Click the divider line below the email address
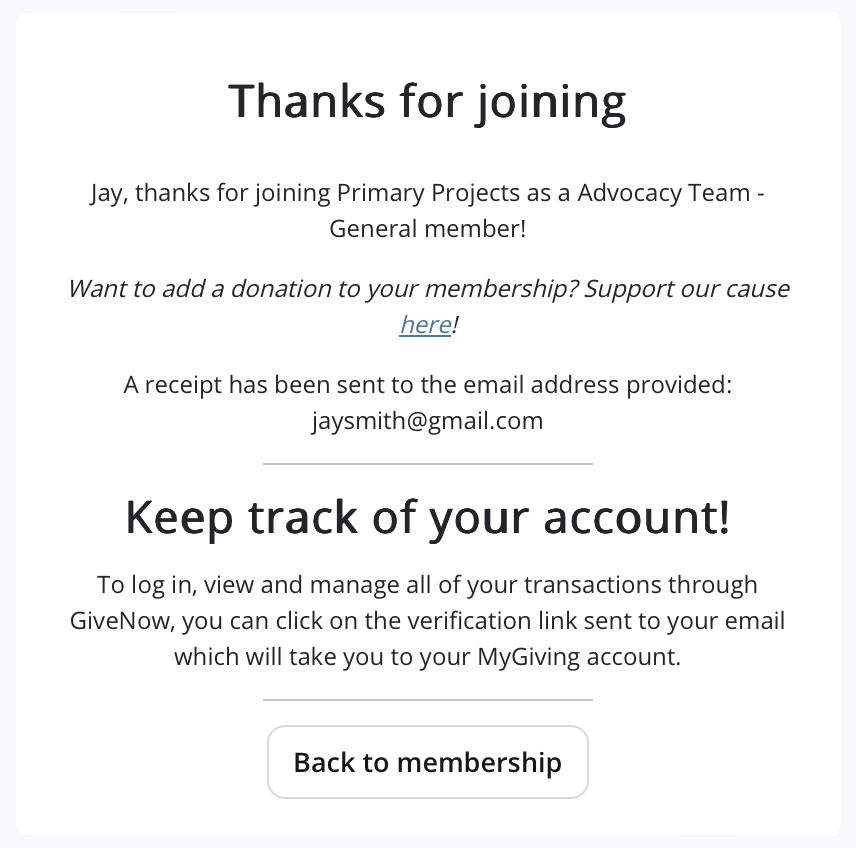The width and height of the screenshot is (856, 848). [x=427, y=464]
